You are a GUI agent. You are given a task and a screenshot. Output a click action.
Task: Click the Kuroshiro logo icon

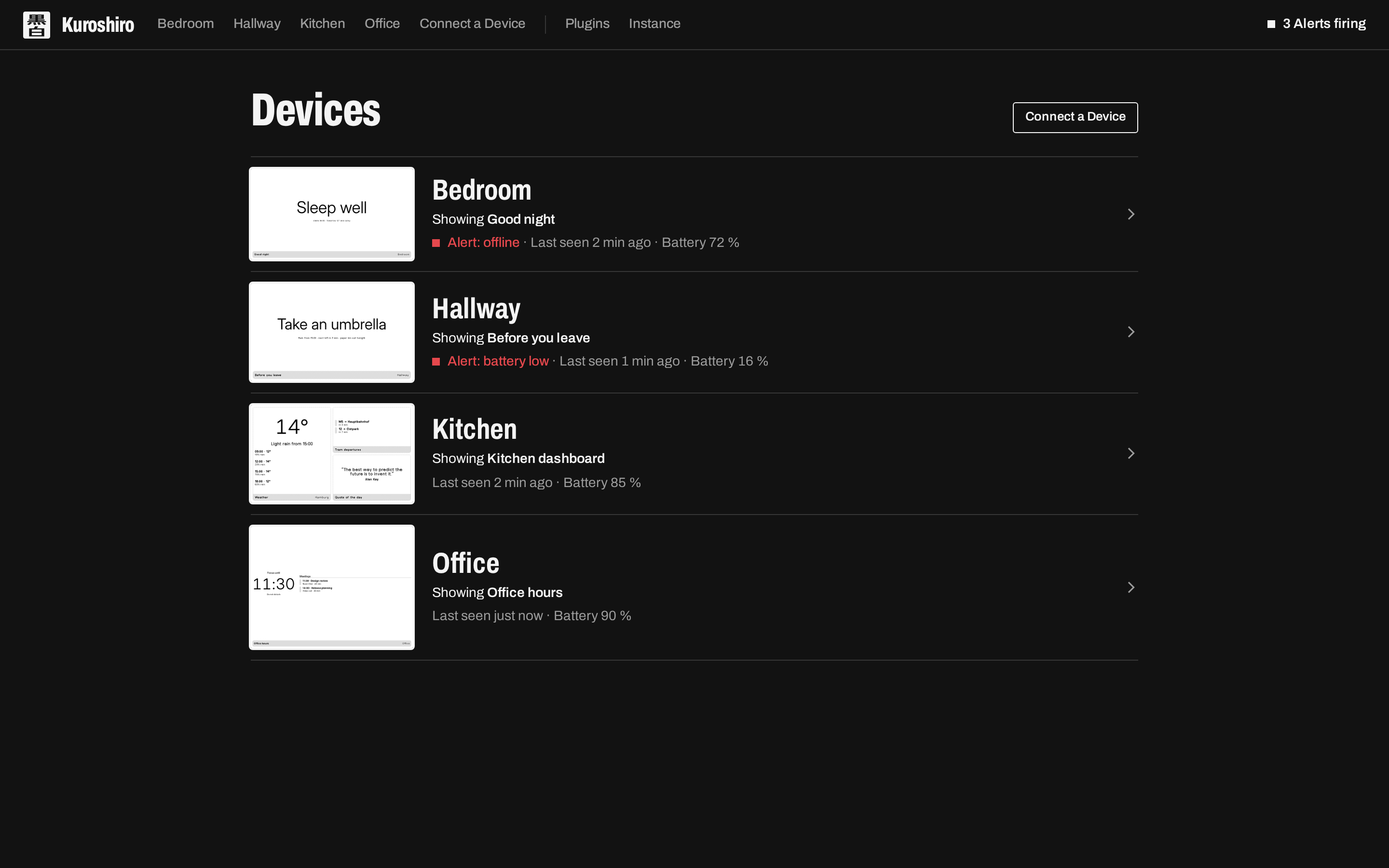[36, 25]
